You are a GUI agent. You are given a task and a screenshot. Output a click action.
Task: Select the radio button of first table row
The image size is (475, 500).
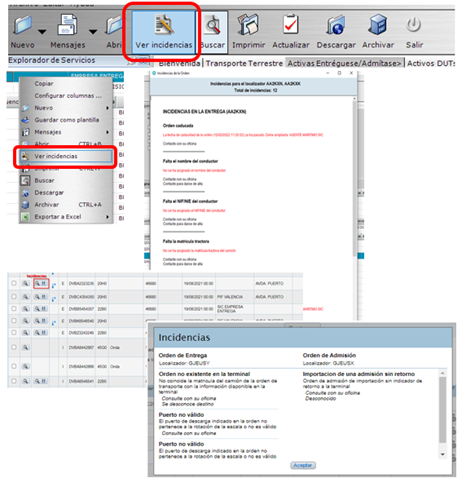point(14,283)
